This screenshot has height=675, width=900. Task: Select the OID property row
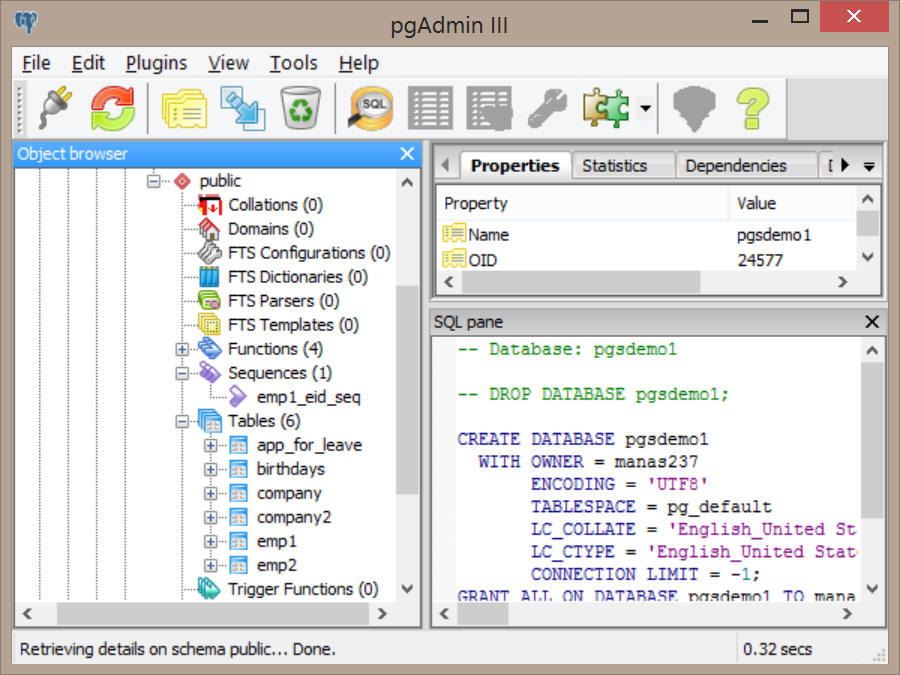point(647,260)
